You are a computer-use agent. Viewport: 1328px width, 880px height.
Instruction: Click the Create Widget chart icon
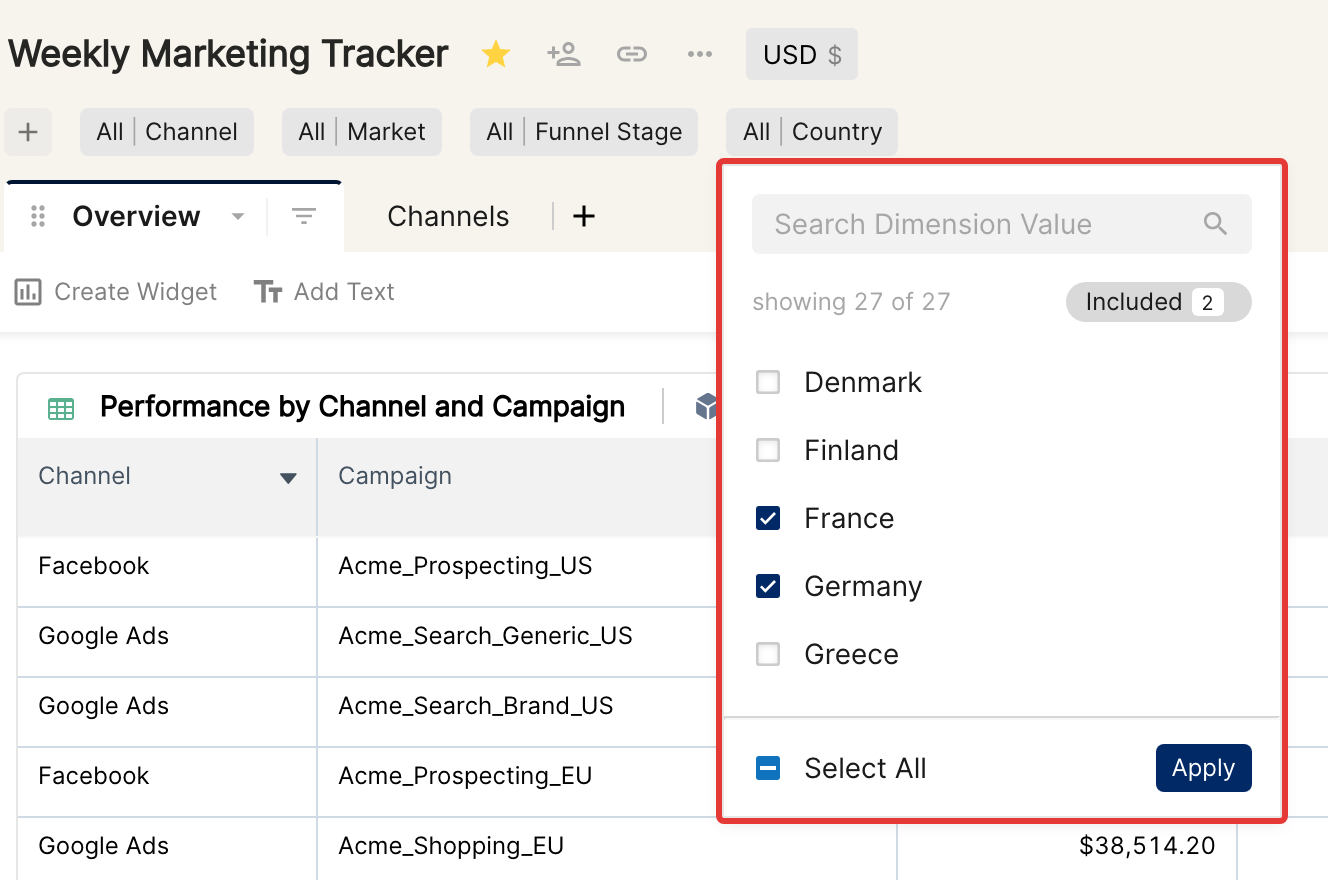coord(28,292)
